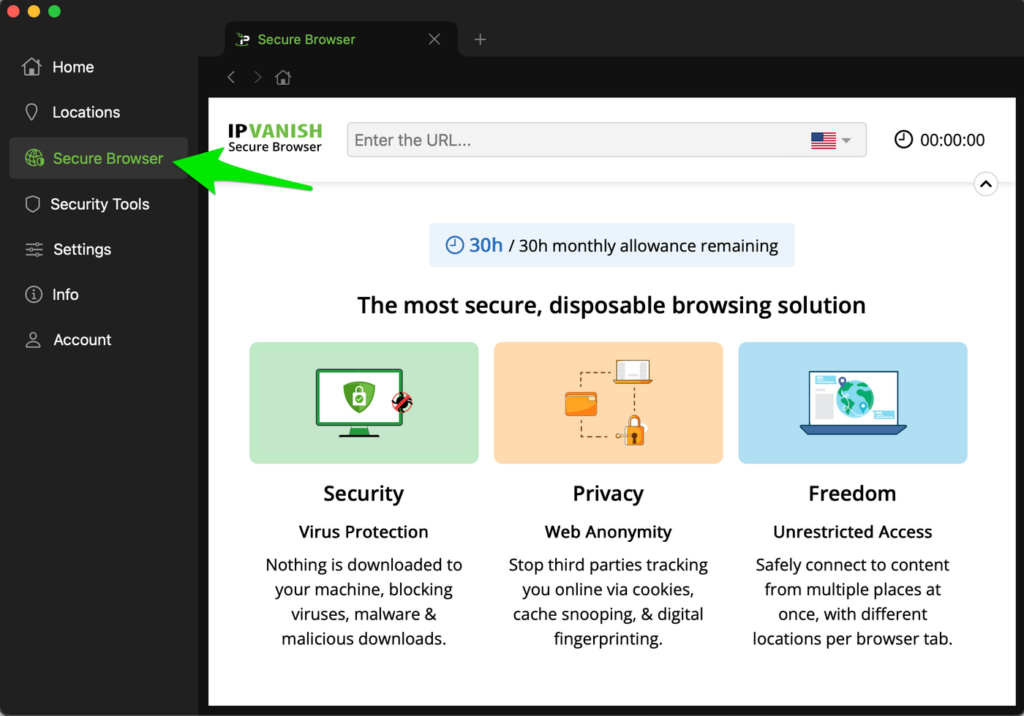Viewport: 1024px width, 716px height.
Task: Close the Secure Browser tab
Action: point(434,39)
